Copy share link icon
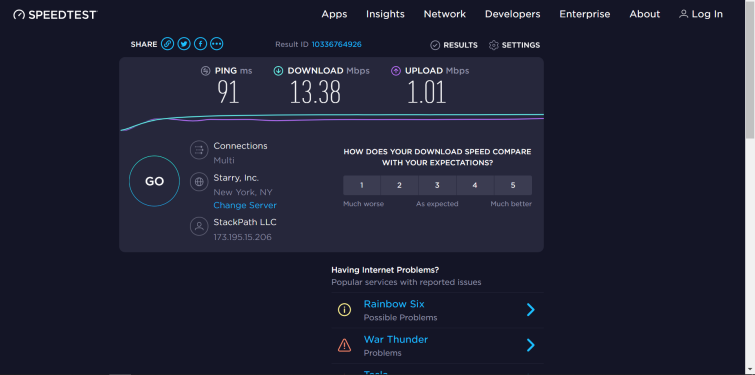The height and width of the screenshot is (375, 755). [167, 44]
